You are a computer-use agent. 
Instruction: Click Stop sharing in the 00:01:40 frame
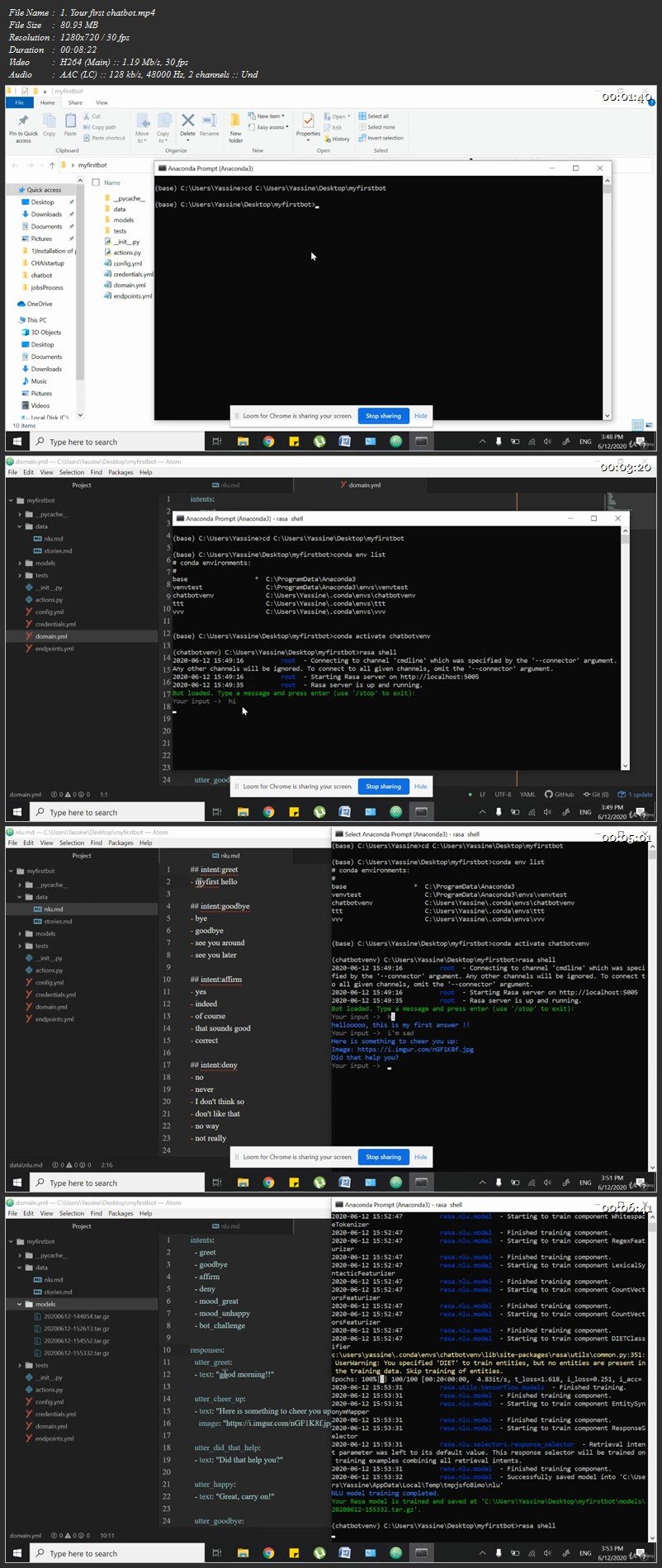(383, 416)
